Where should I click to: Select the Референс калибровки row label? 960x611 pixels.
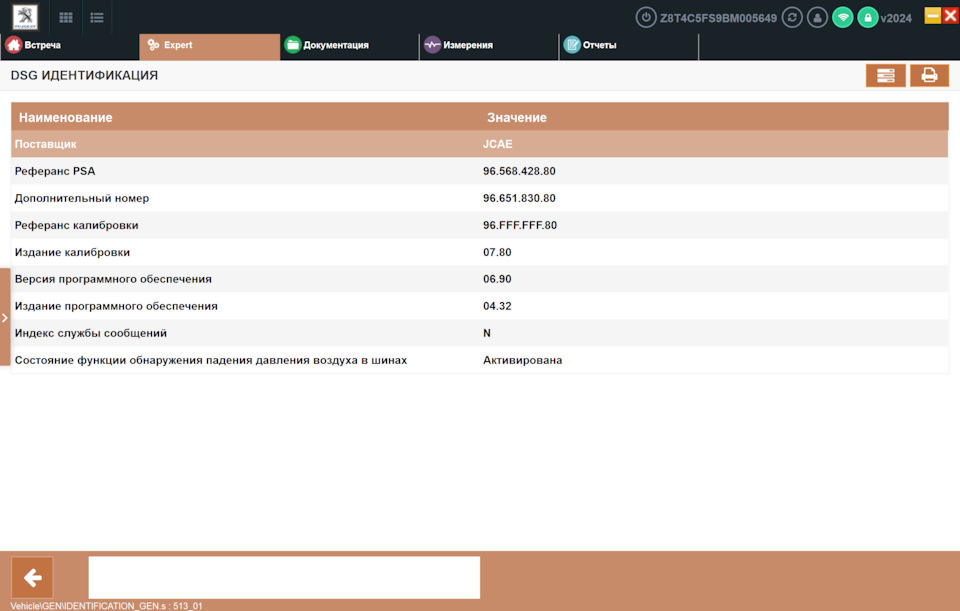point(77,225)
